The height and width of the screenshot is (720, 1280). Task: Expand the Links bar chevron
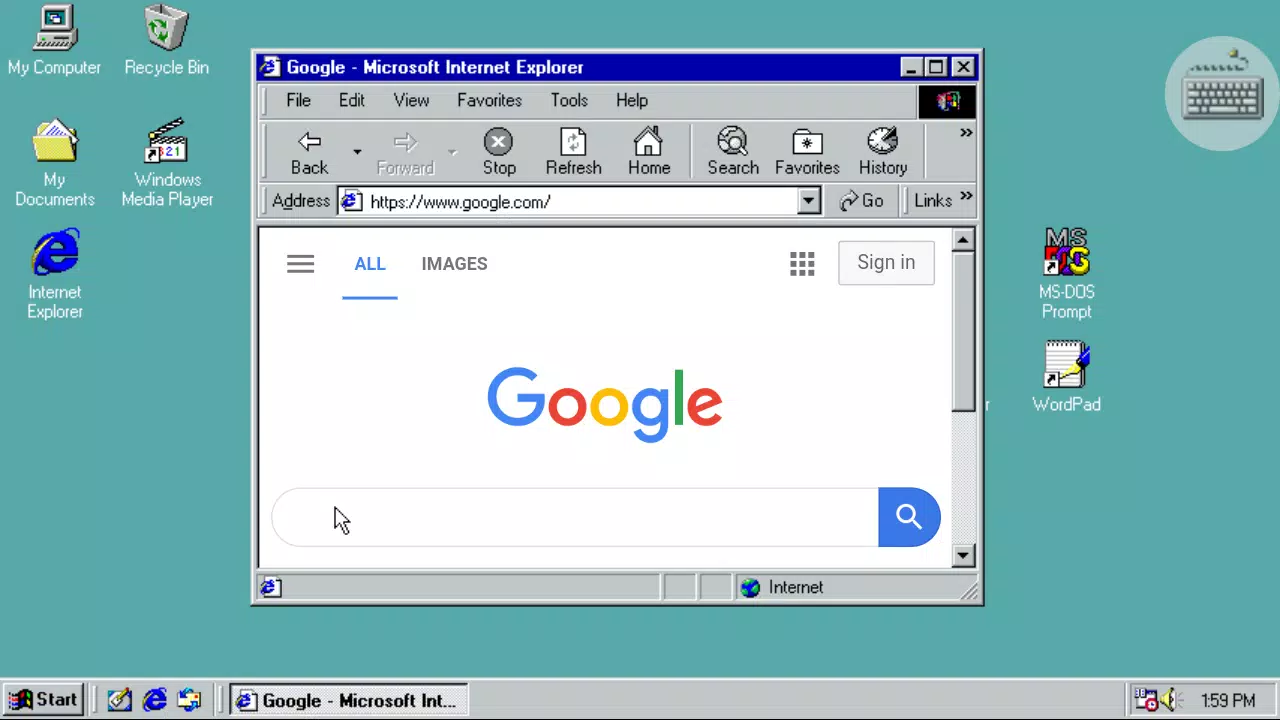pyautogui.click(x=965, y=198)
